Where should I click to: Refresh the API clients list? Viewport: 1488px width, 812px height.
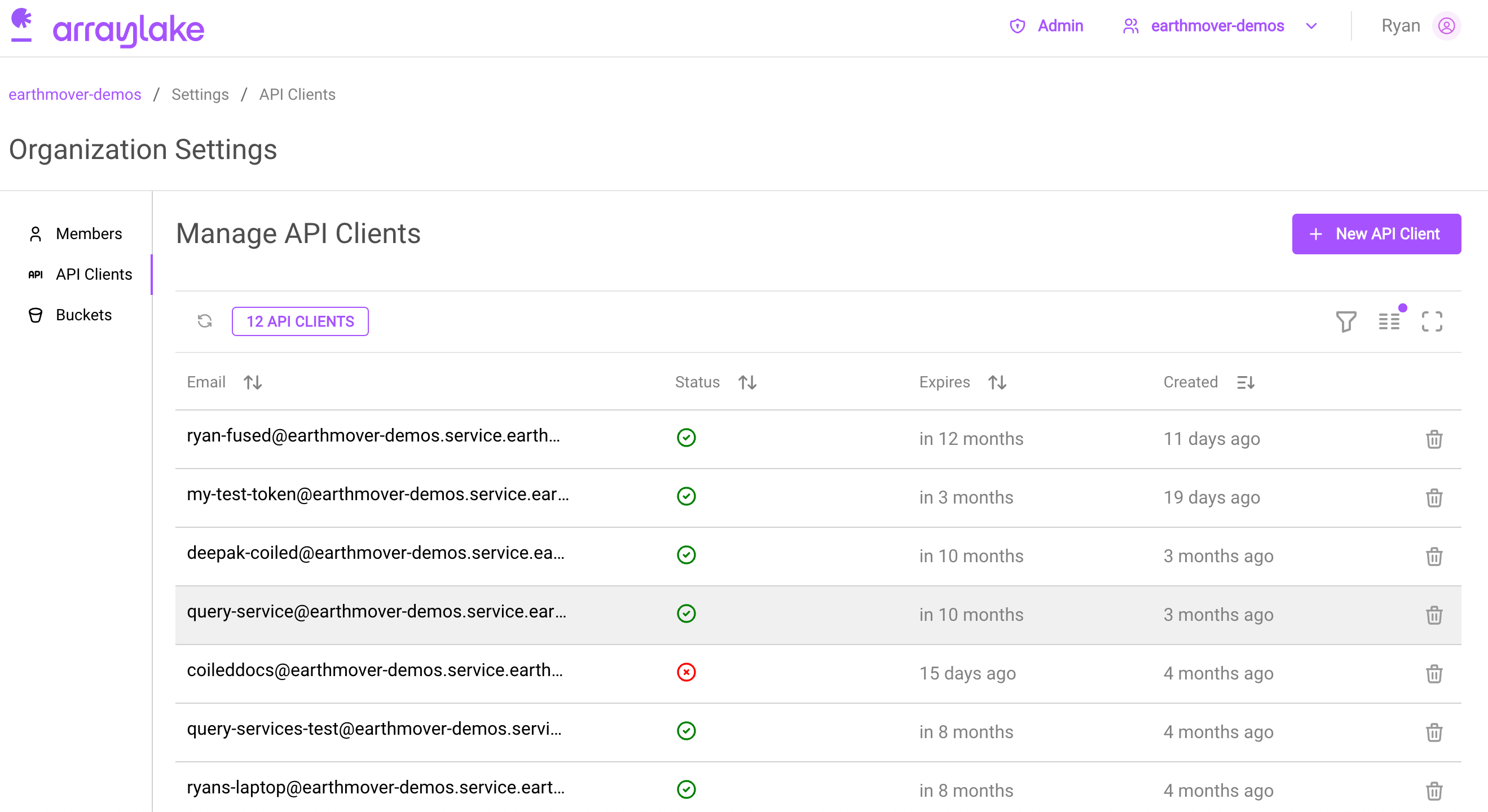click(x=205, y=321)
